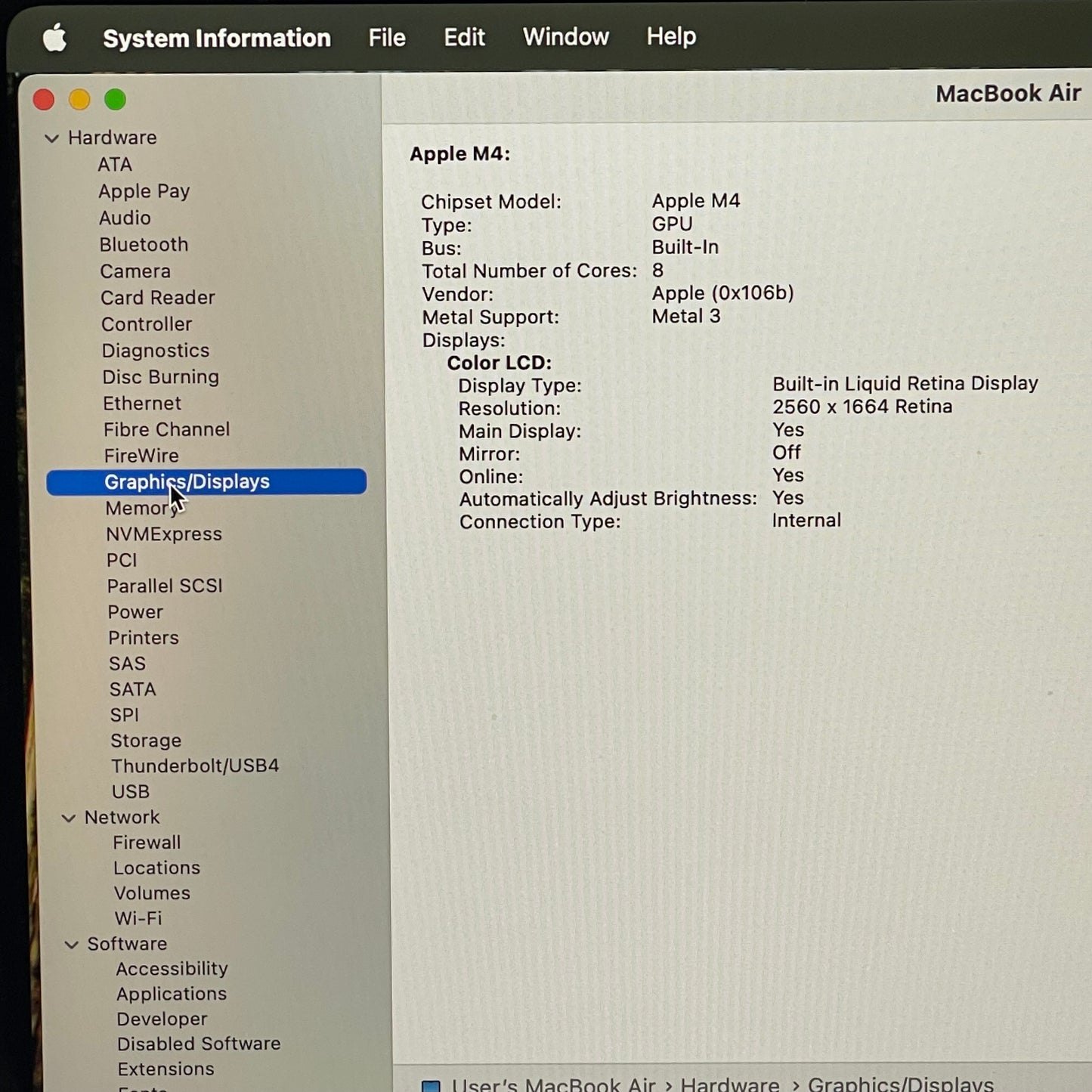The height and width of the screenshot is (1092, 1092).
Task: Select Developer under Software
Action: 162,1019
